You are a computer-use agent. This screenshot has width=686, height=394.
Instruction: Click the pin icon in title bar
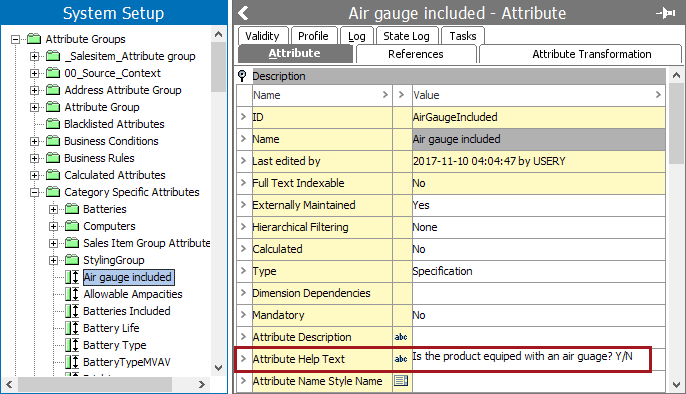point(665,13)
